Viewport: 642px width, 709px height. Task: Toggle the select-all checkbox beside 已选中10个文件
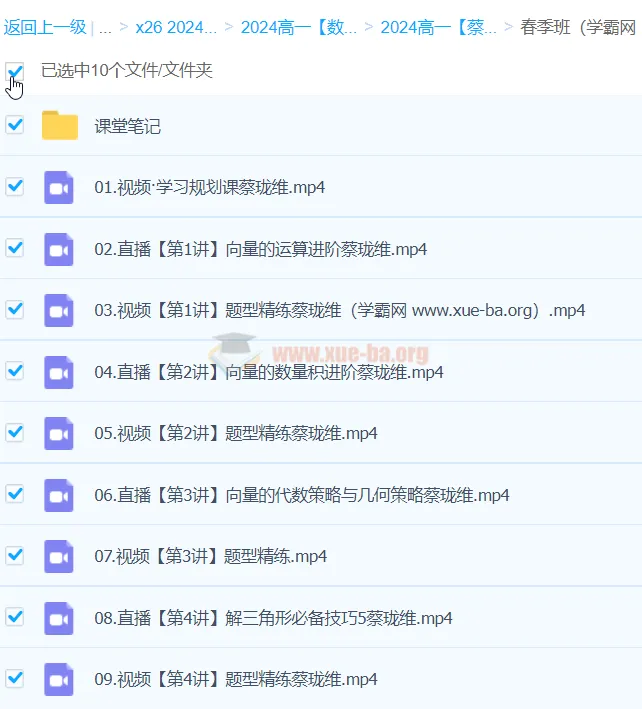coord(15,71)
